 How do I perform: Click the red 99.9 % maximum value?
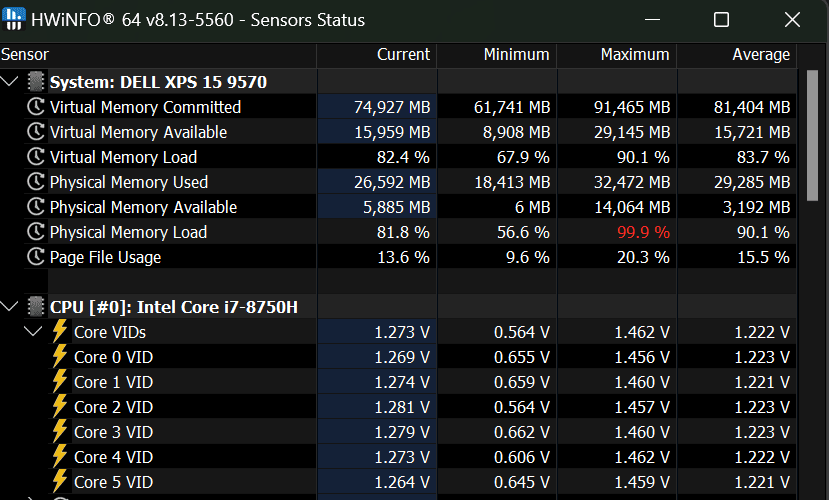643,232
